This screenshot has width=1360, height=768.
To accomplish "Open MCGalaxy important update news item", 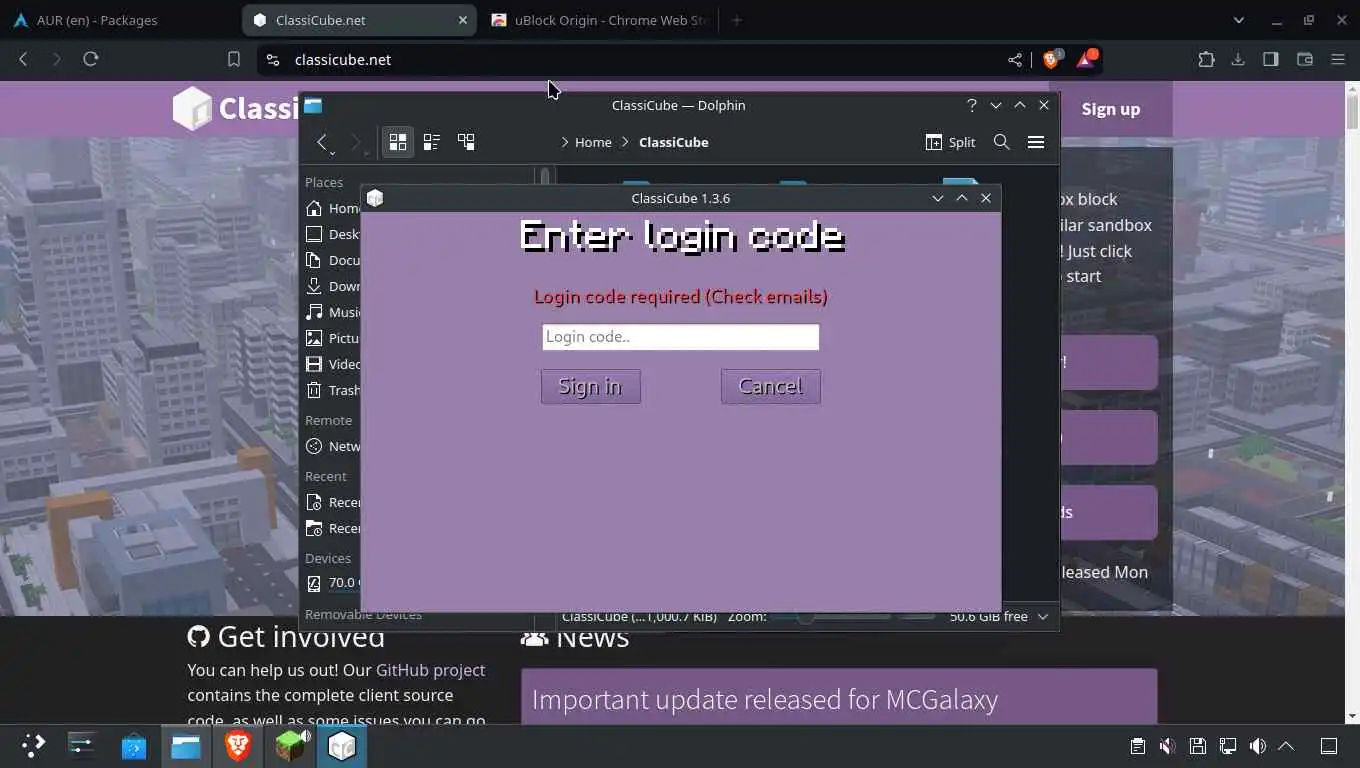I will [765, 699].
